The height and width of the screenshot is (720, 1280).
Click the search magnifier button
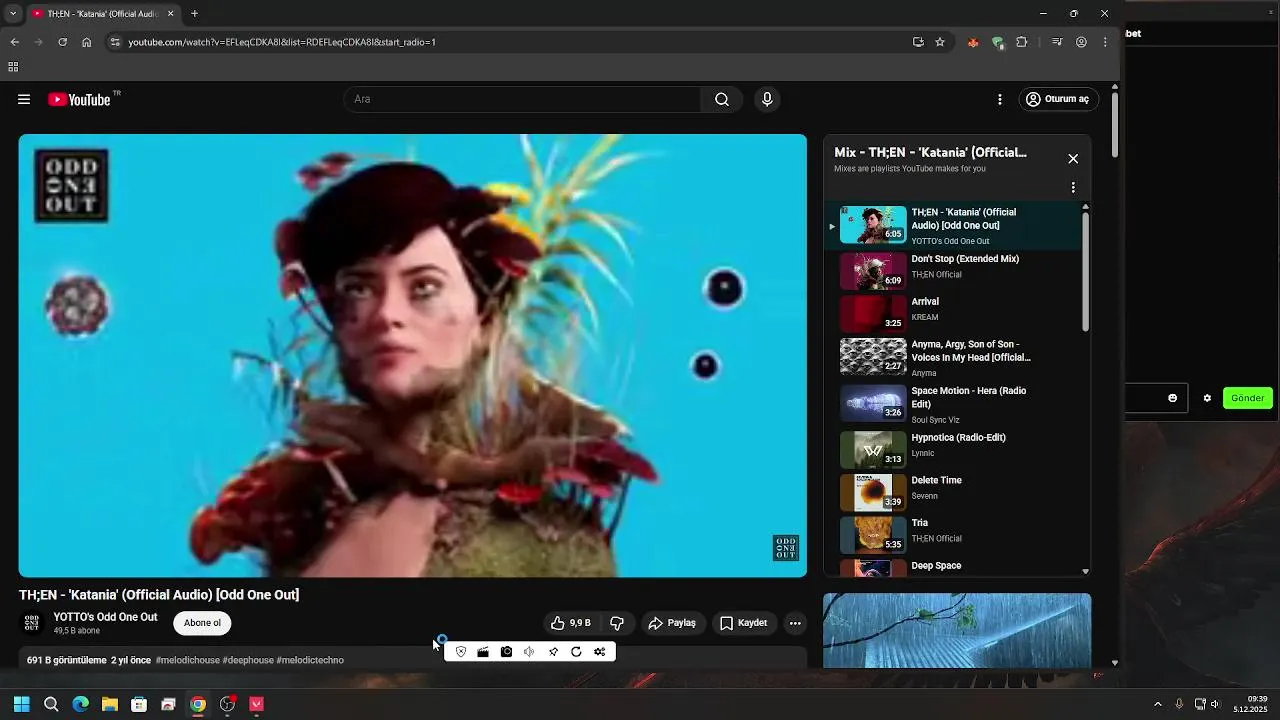[x=722, y=99]
